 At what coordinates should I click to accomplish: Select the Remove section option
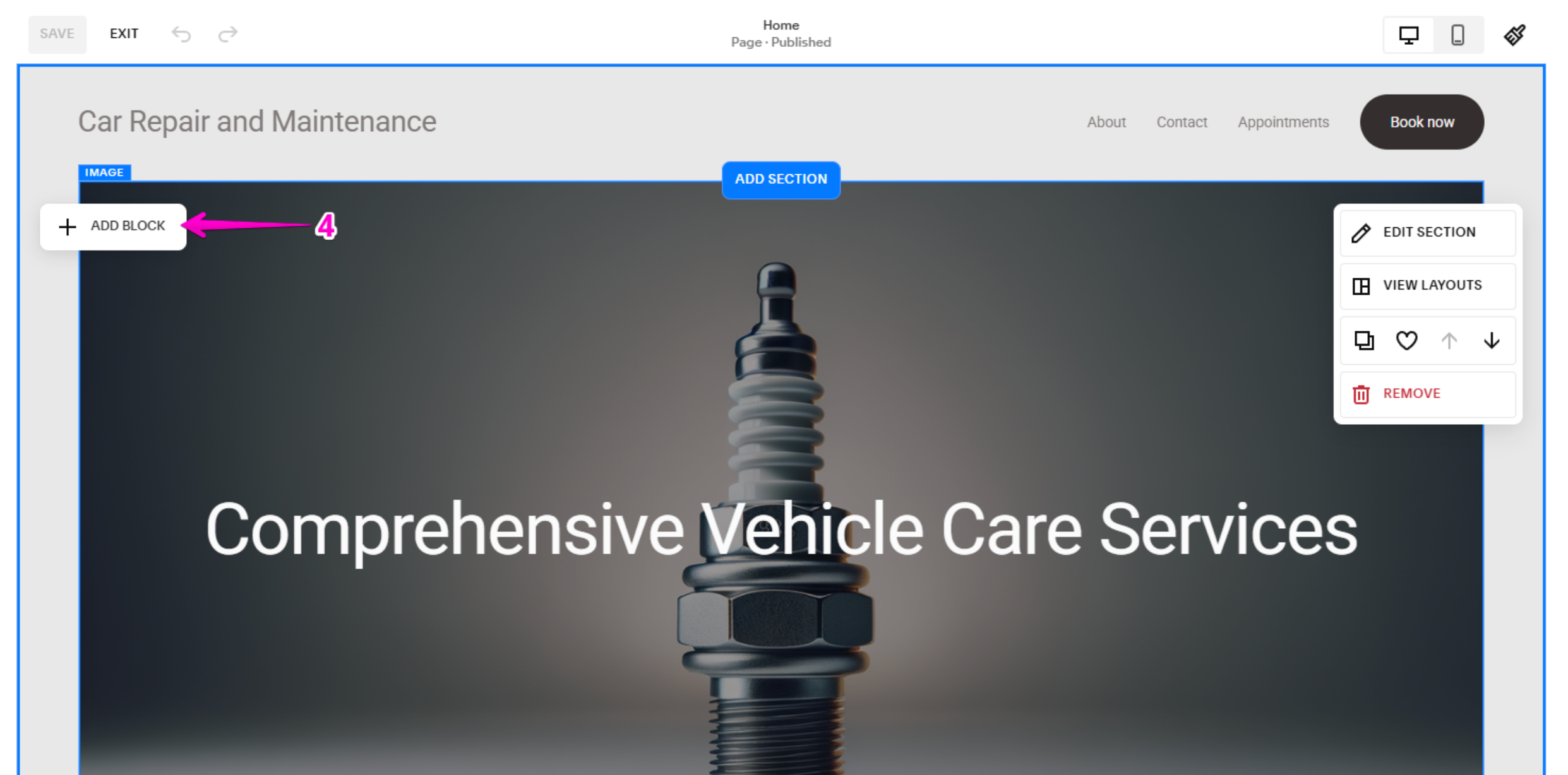click(1428, 394)
